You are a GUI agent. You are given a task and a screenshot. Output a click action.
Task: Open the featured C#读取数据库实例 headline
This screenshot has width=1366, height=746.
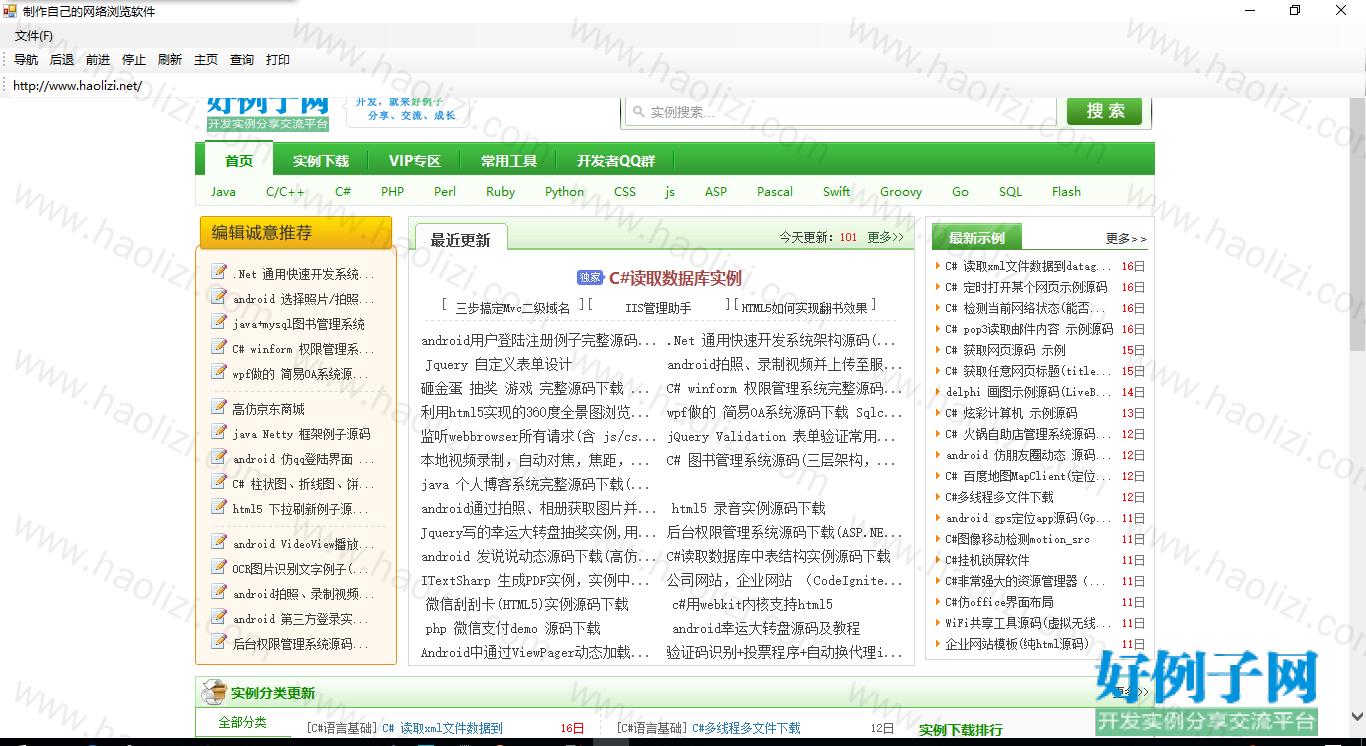[x=675, y=278]
